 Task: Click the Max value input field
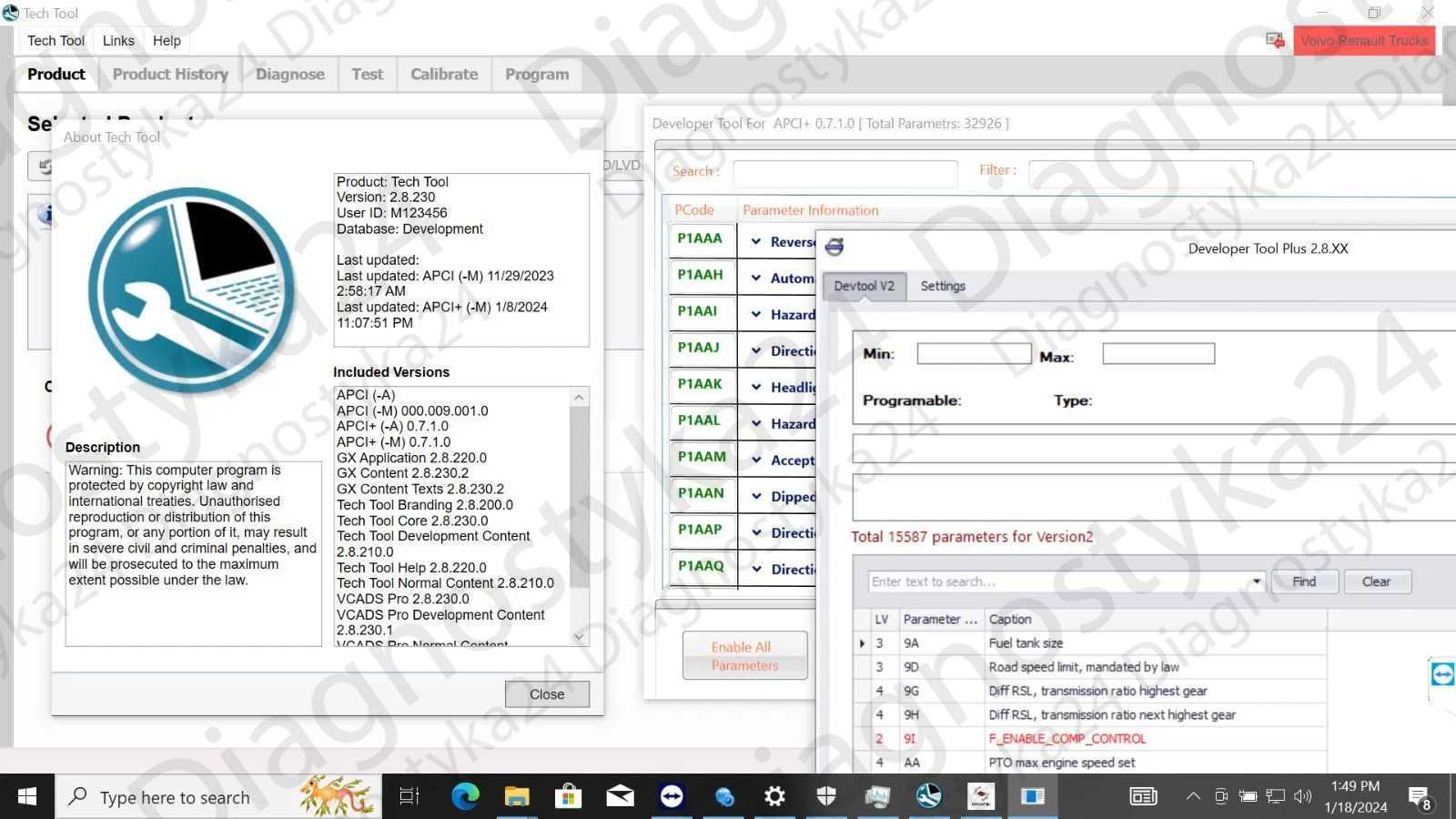point(1158,354)
